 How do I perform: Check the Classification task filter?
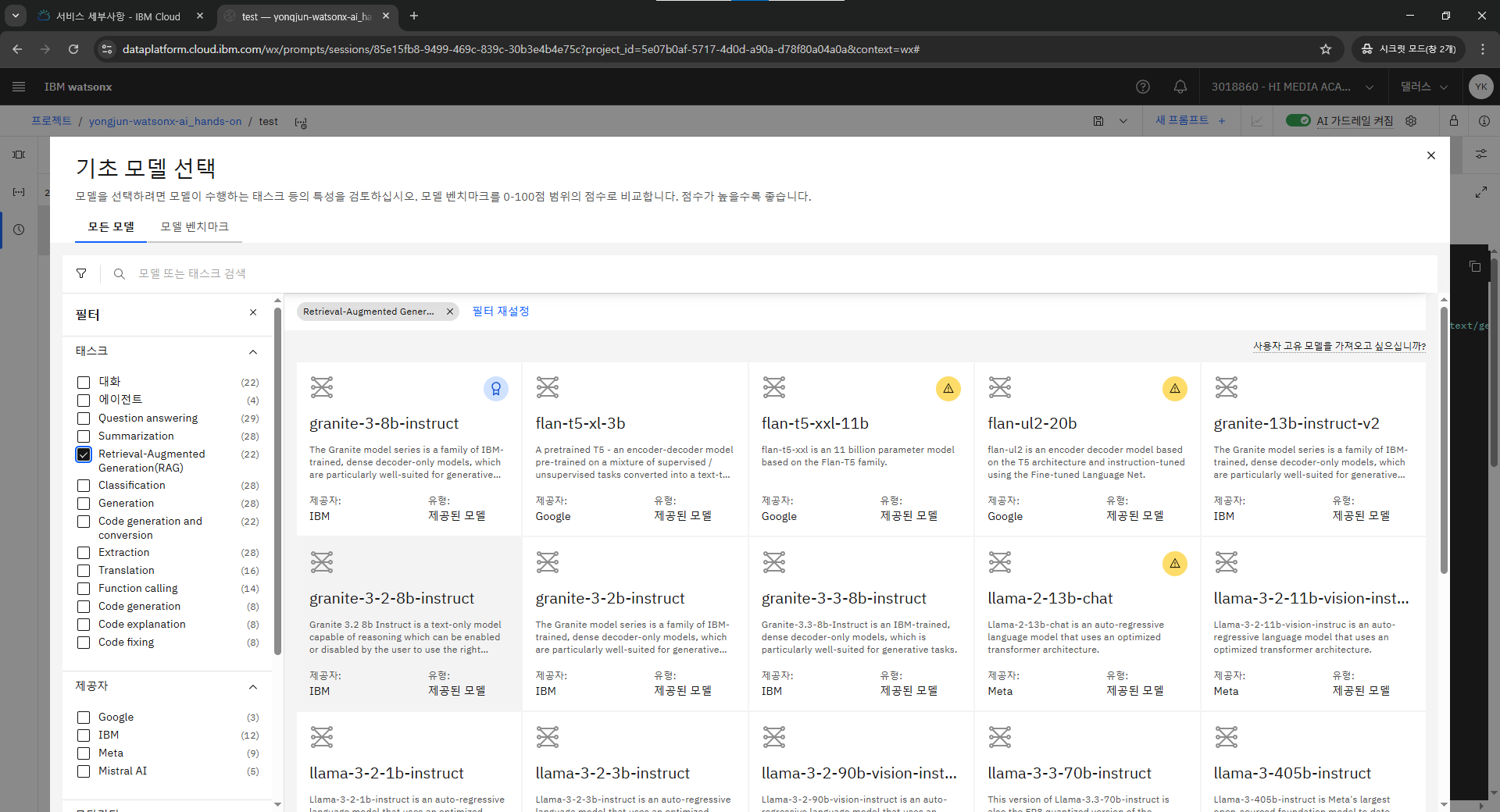click(x=84, y=486)
